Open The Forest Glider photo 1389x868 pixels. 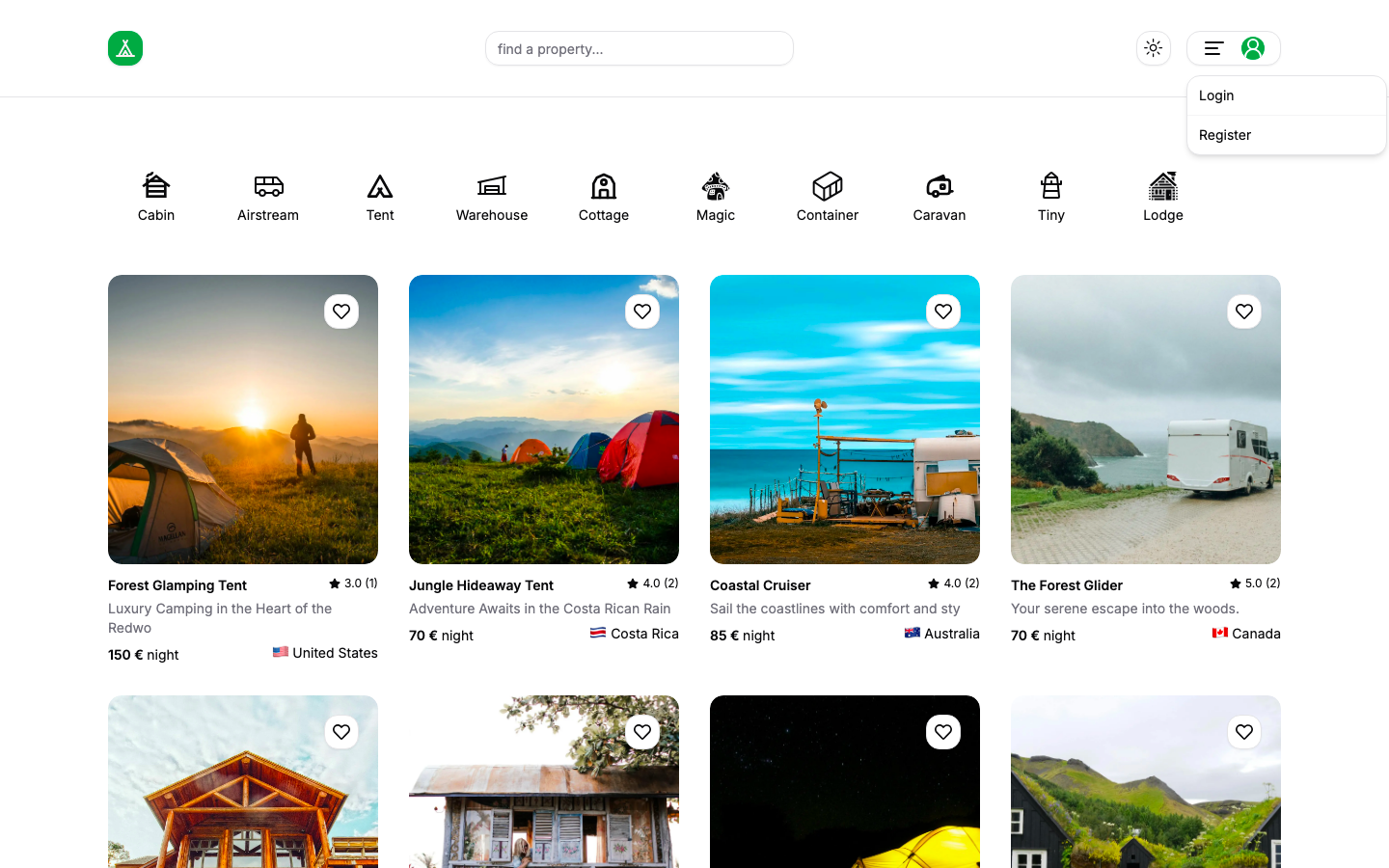coord(1146,420)
